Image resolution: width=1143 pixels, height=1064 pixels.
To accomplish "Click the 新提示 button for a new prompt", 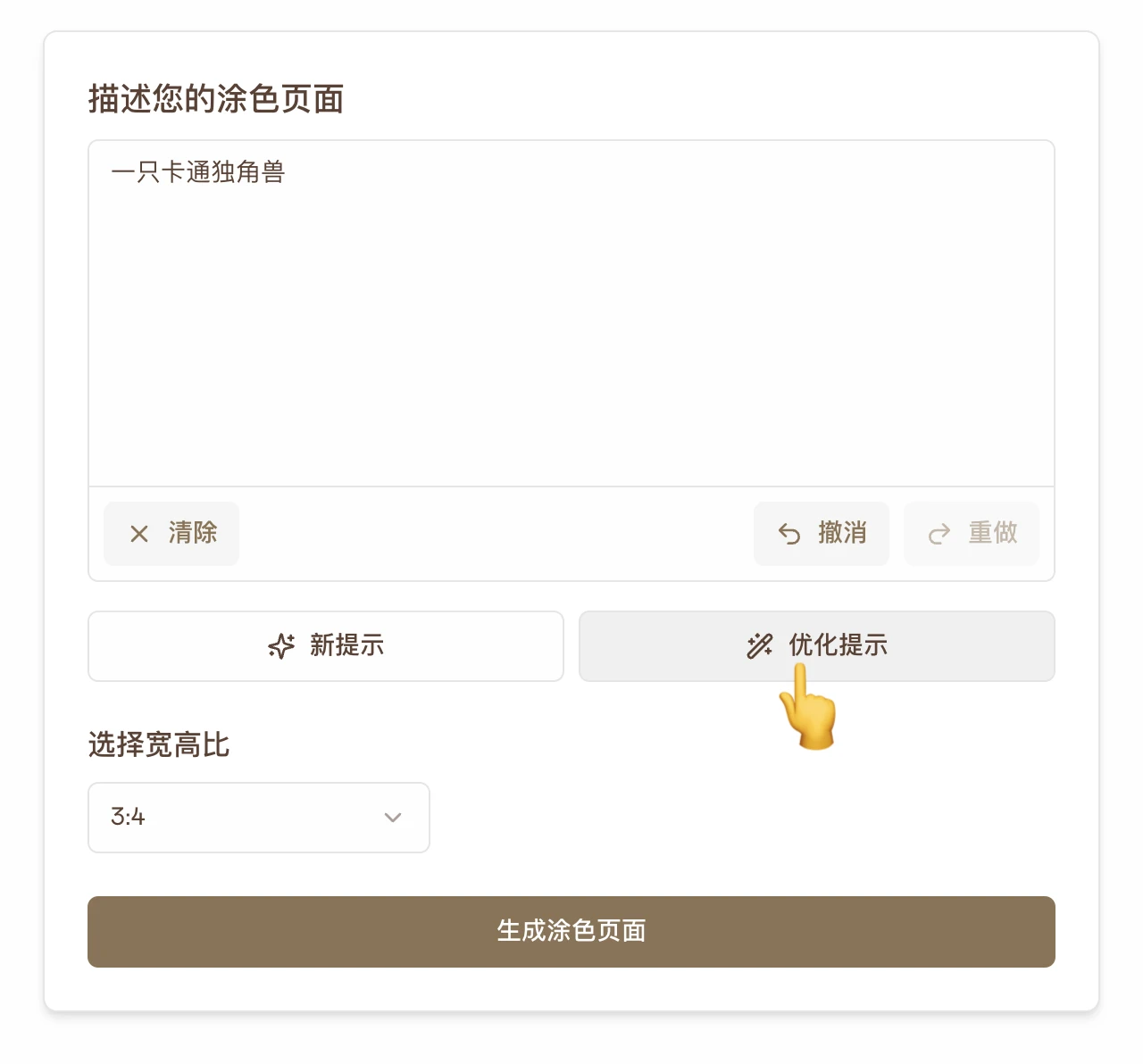I will coord(325,646).
